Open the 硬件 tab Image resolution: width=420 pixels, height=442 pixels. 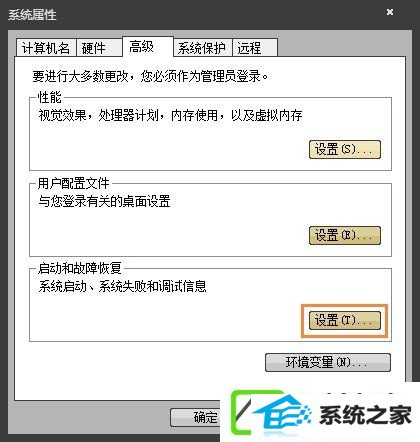tap(99, 48)
